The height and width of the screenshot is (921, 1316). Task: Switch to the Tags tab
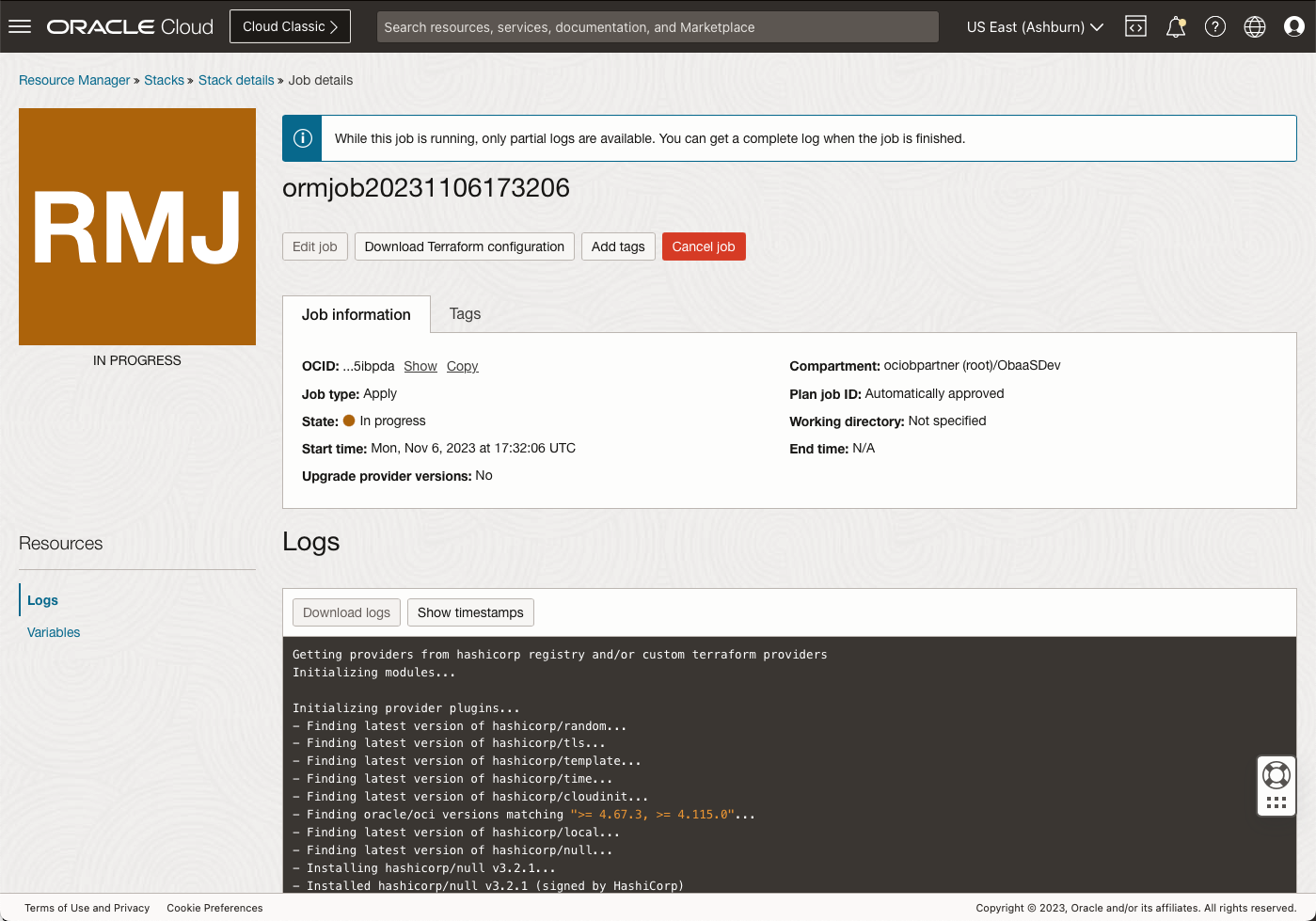click(x=465, y=313)
